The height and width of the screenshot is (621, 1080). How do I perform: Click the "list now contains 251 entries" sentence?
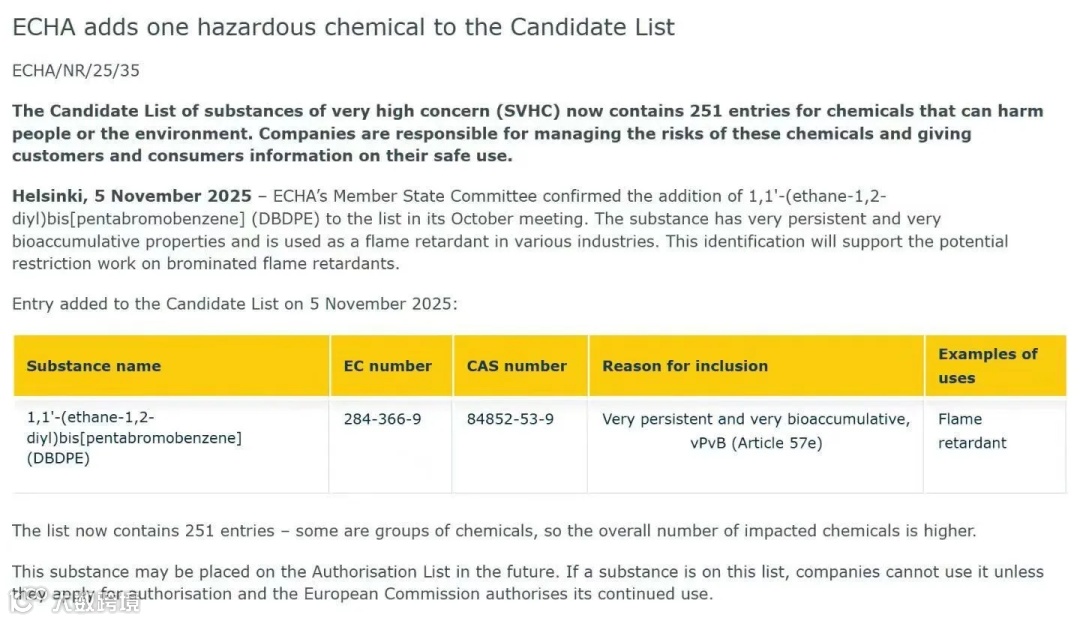(x=493, y=531)
